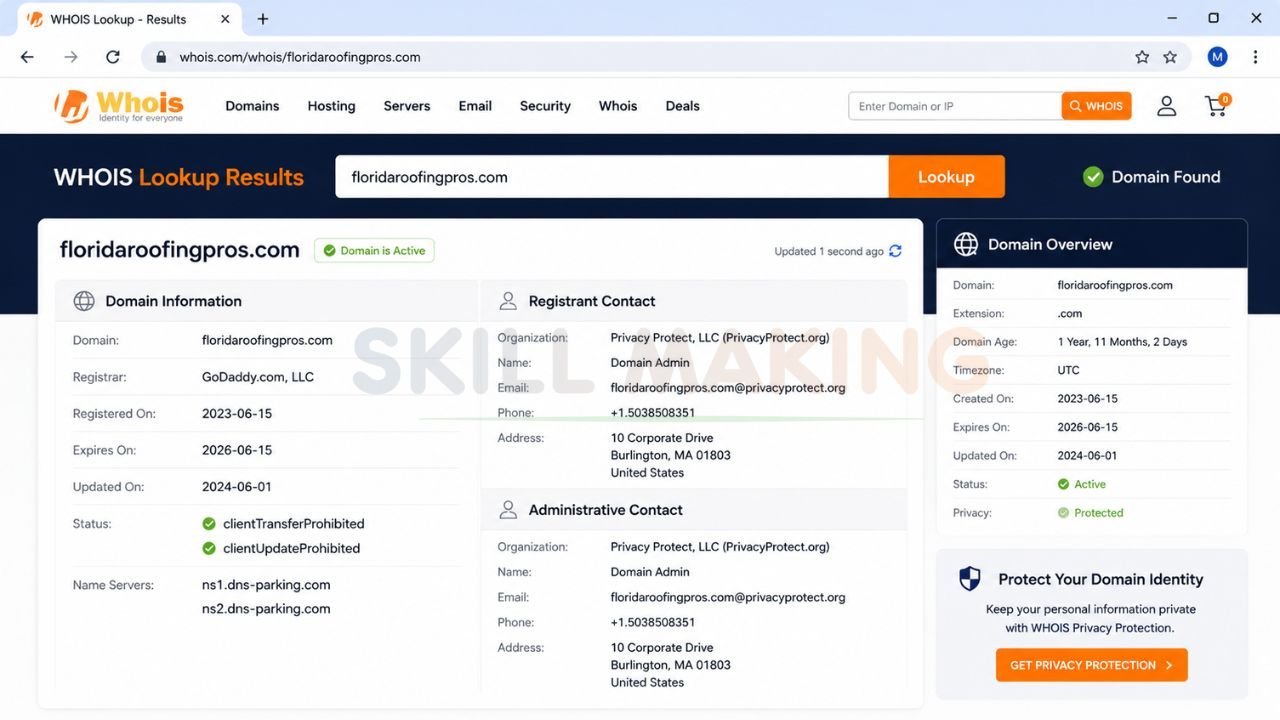Click Registered On date 2023-06-15 in Domain Information
The image size is (1280, 720).
point(237,414)
